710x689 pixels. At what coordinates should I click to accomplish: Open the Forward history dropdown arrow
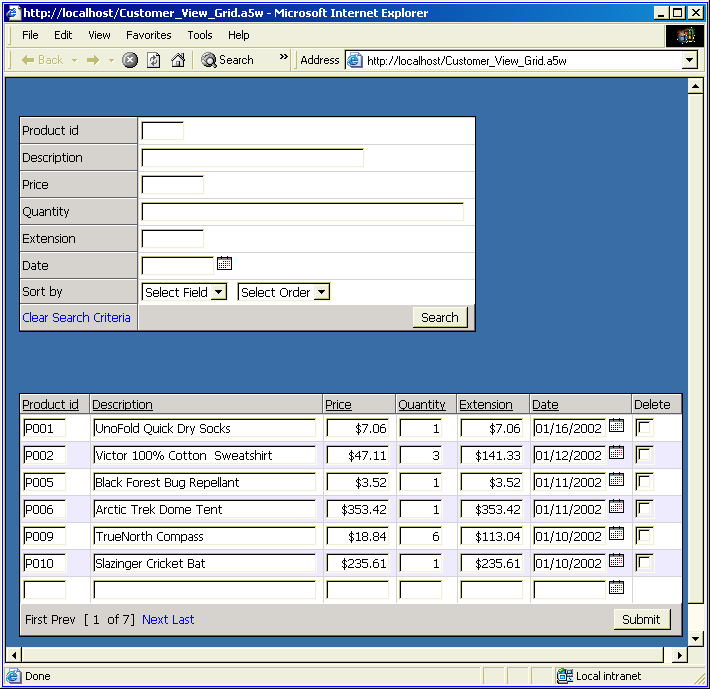(111, 60)
